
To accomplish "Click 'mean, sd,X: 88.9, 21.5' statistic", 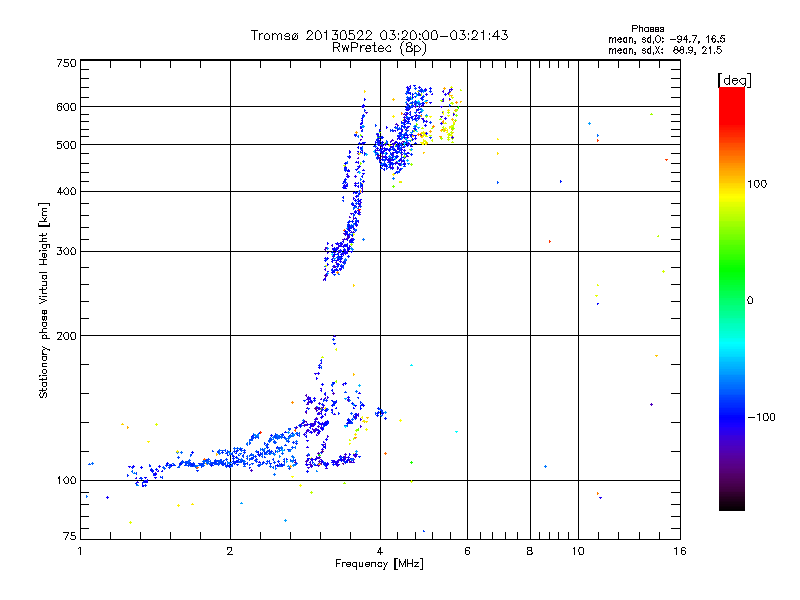I will pos(665,50).
